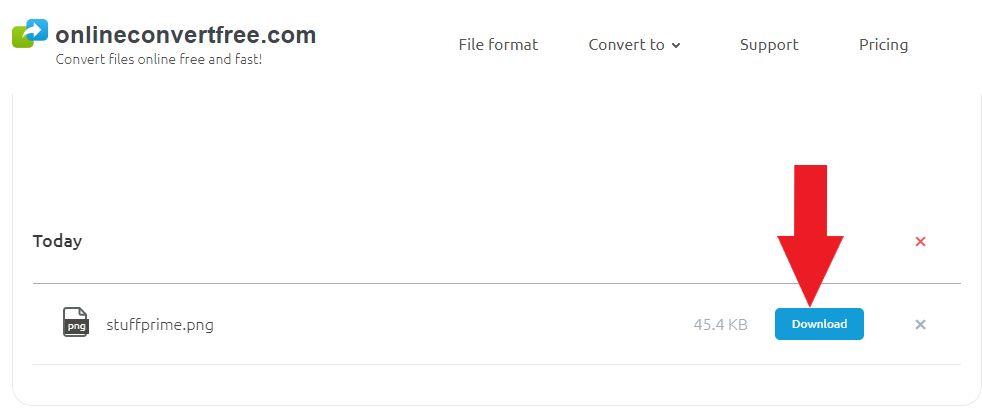Open the Convert to menu
This screenshot has width=982, height=410.
(627, 45)
